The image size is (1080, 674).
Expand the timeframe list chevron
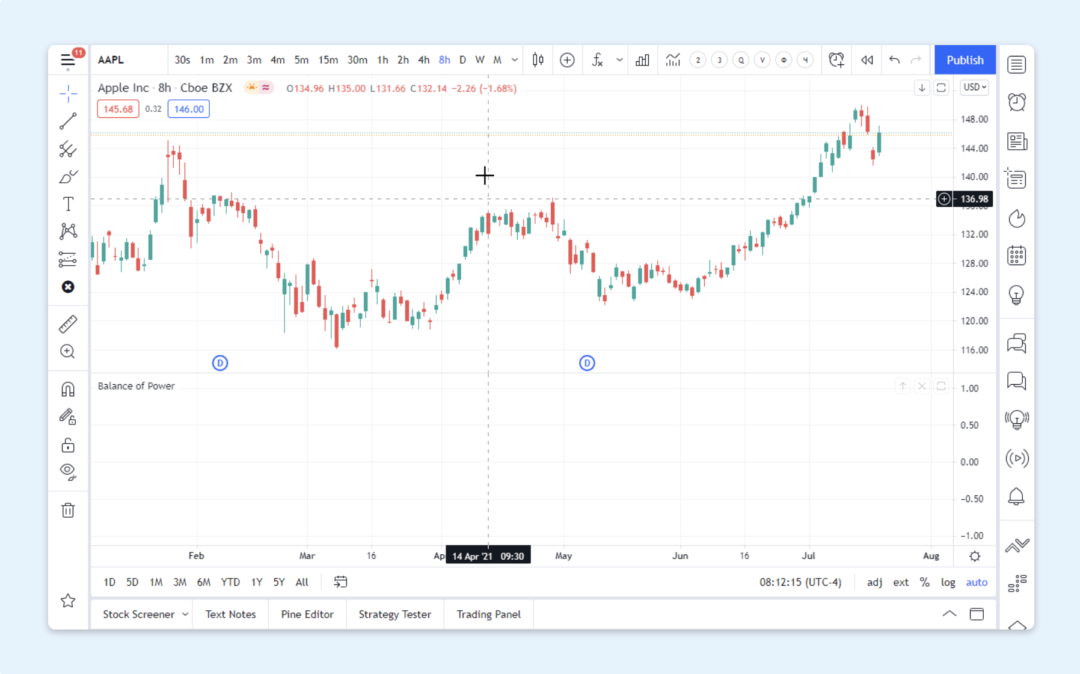click(514, 60)
